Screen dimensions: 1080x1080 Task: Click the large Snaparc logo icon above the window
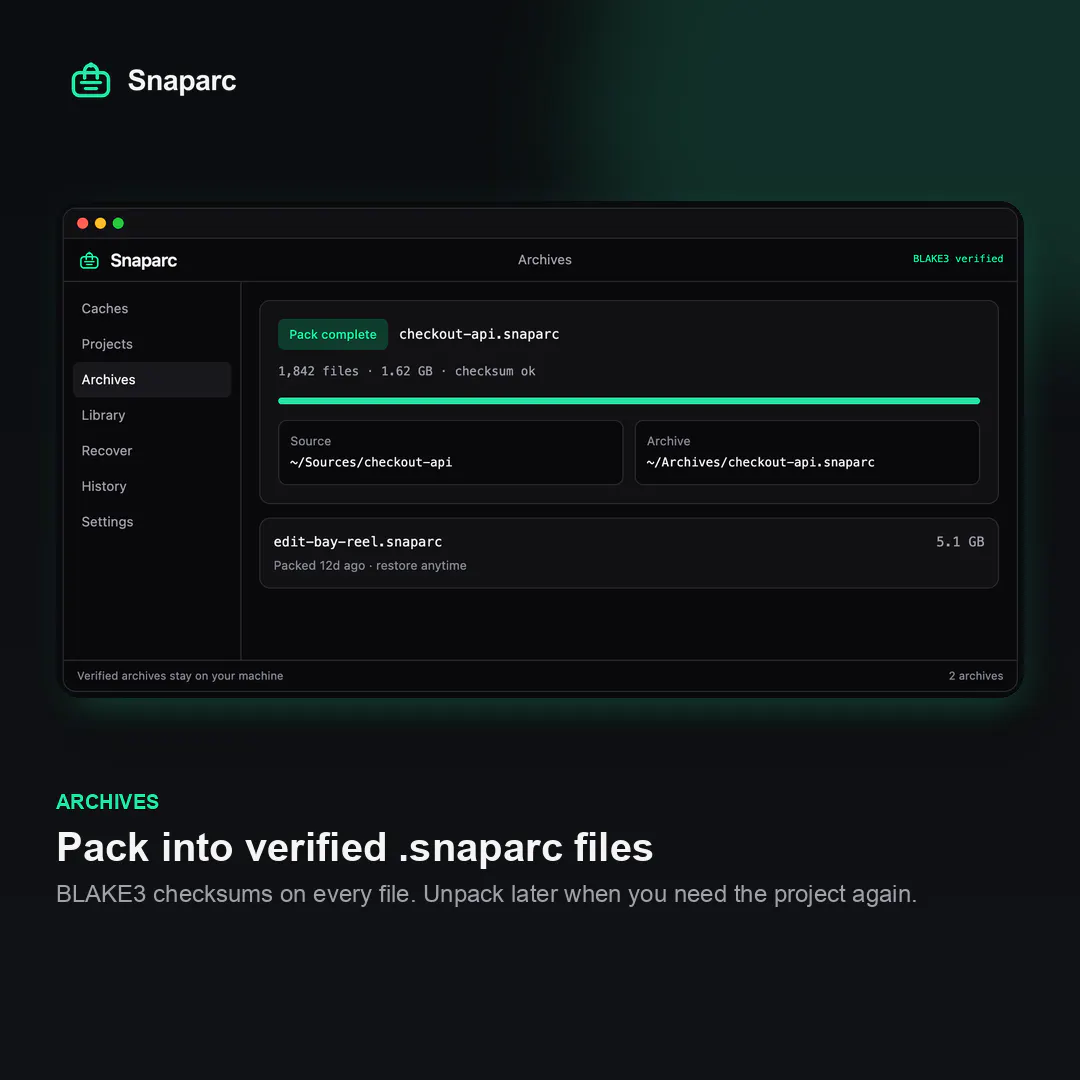click(x=91, y=81)
